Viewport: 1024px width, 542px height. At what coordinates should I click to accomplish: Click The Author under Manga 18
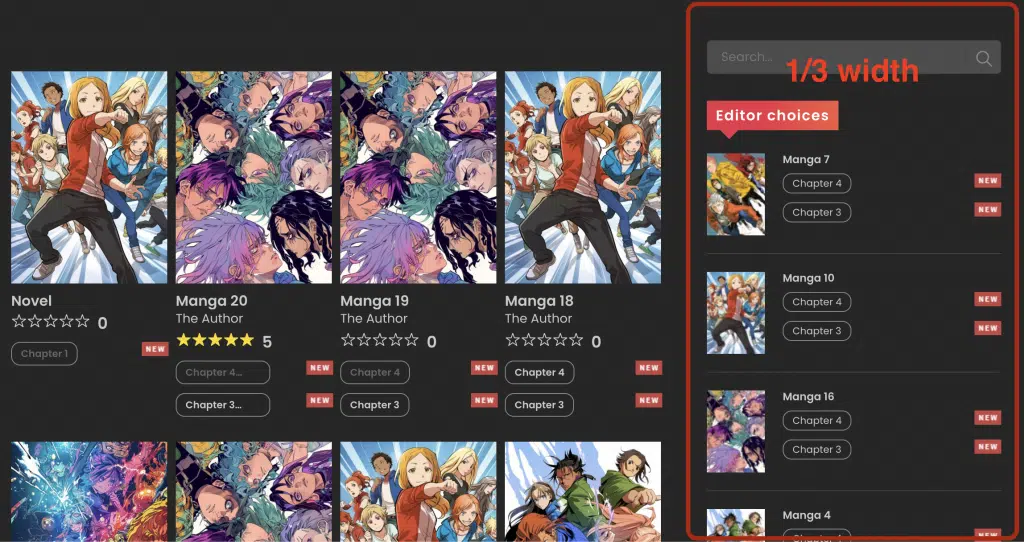pyautogui.click(x=539, y=319)
